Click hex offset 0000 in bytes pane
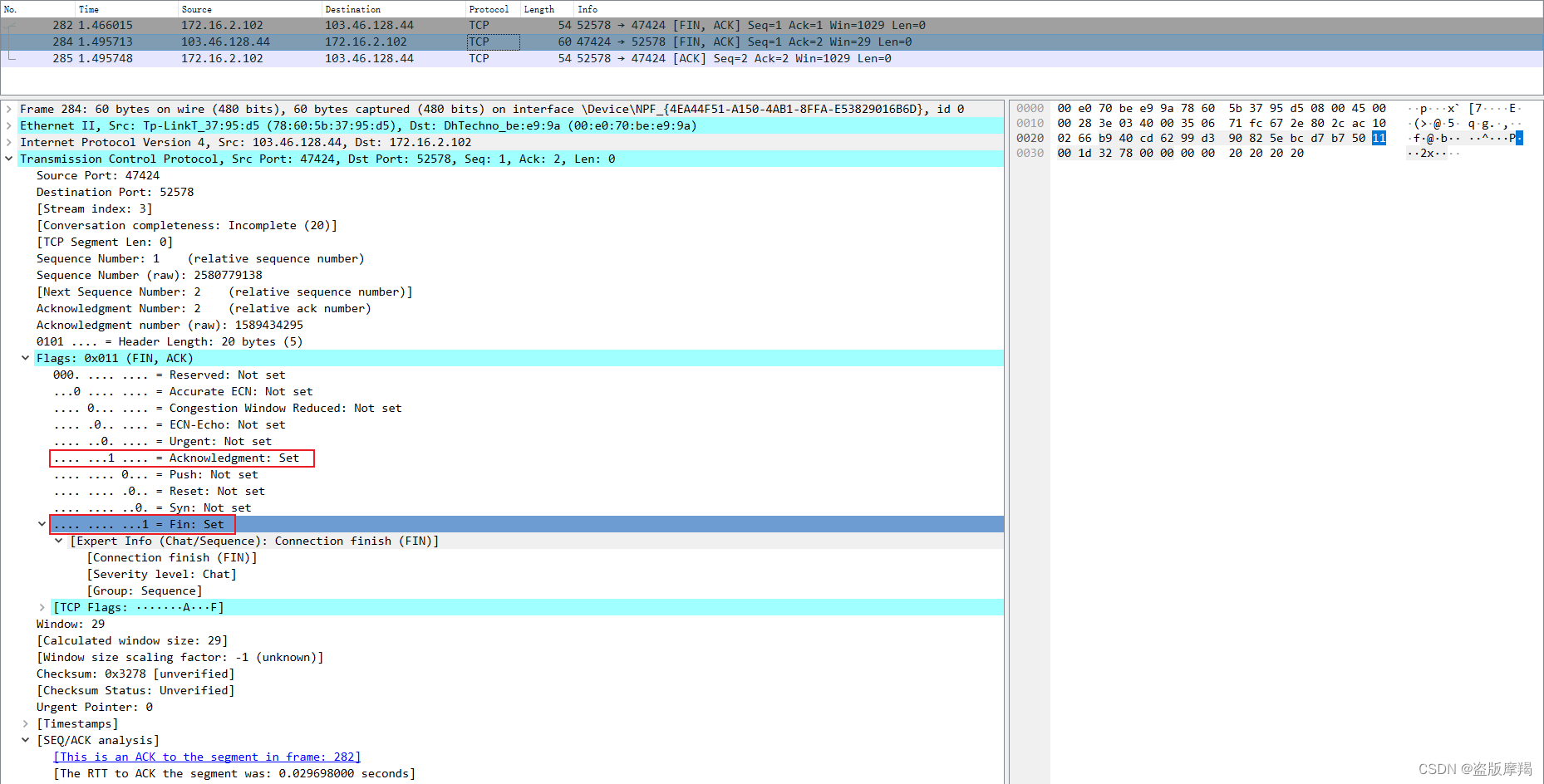1544x784 pixels. (1030, 109)
